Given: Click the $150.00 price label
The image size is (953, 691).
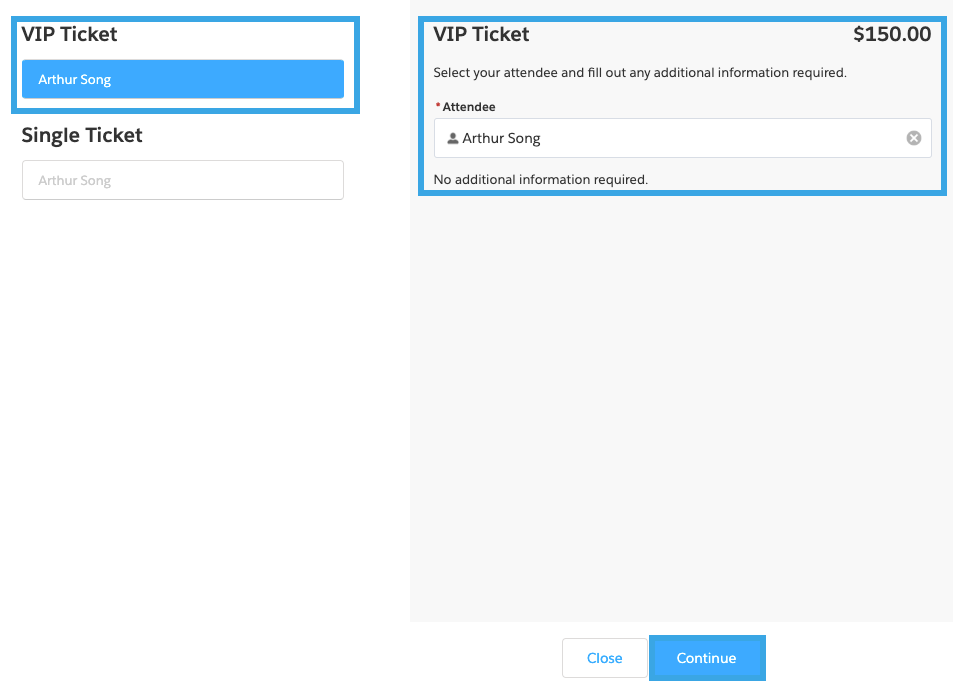Looking at the screenshot, I should coord(893,33).
